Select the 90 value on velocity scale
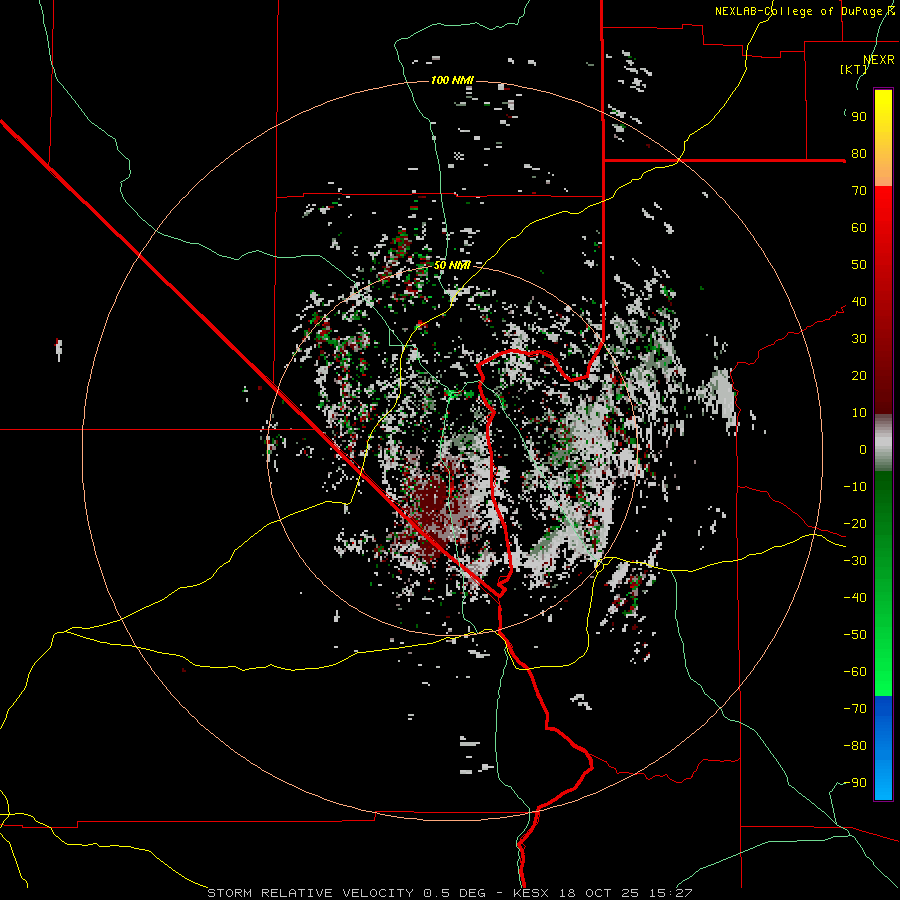 pos(859,117)
